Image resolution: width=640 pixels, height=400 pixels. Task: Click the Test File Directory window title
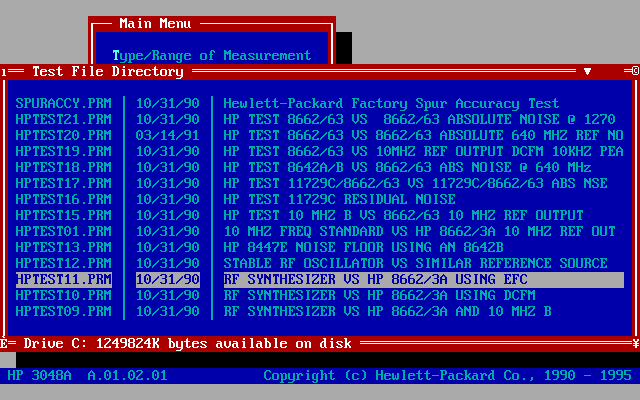pyautogui.click(x=108, y=71)
